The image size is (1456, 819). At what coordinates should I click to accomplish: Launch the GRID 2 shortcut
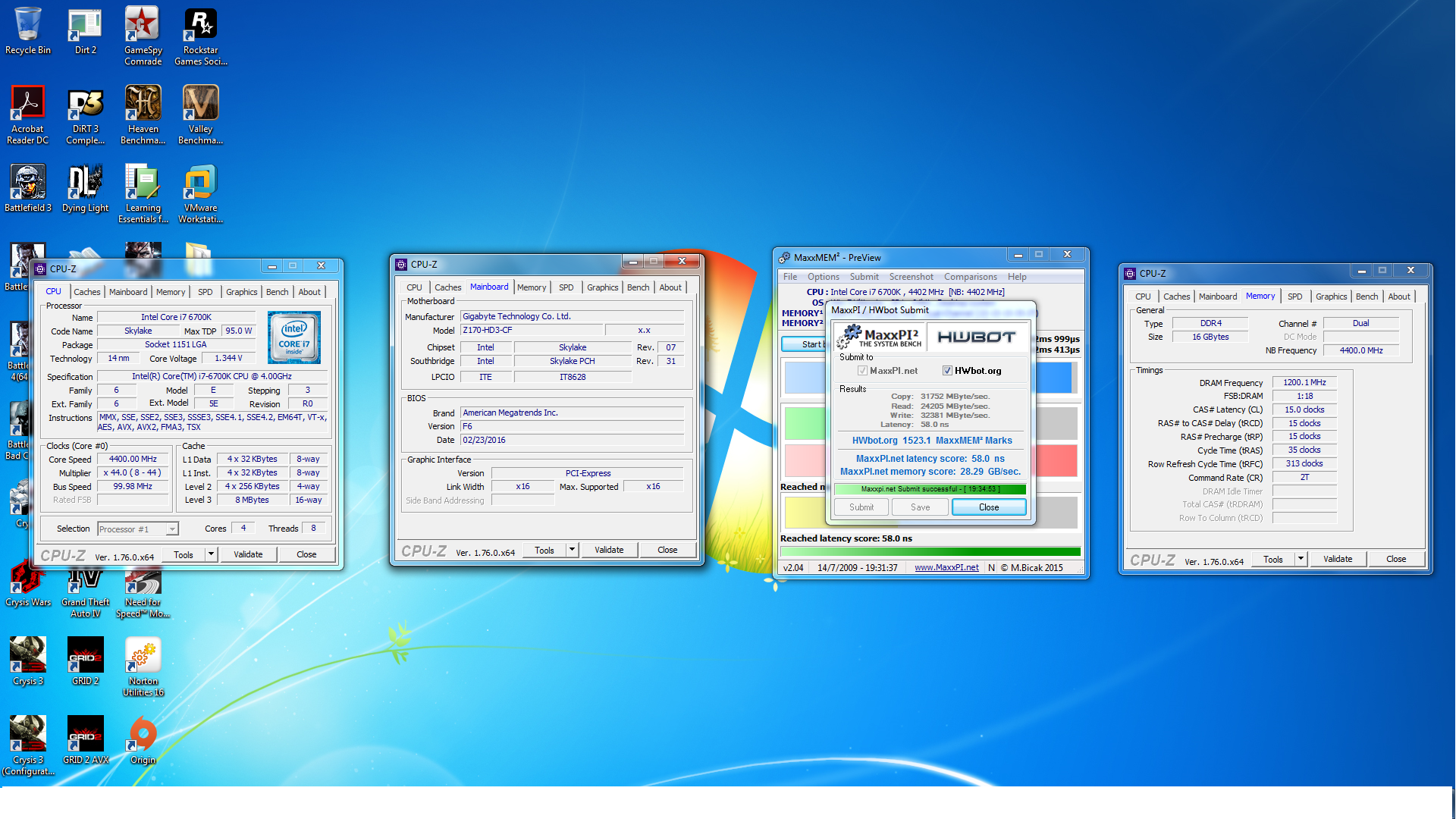tap(85, 661)
